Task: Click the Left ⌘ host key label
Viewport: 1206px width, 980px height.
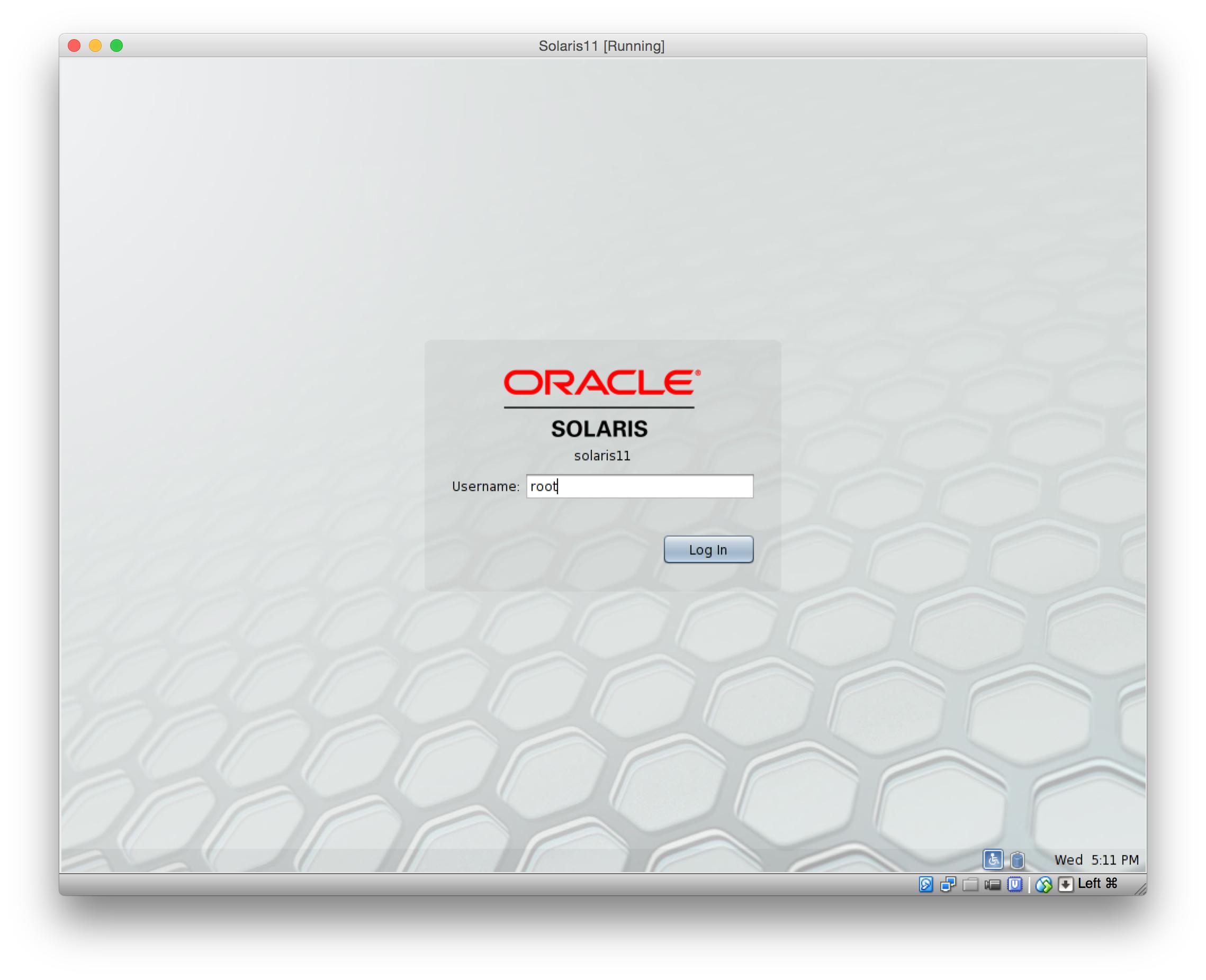Action: point(1097,884)
